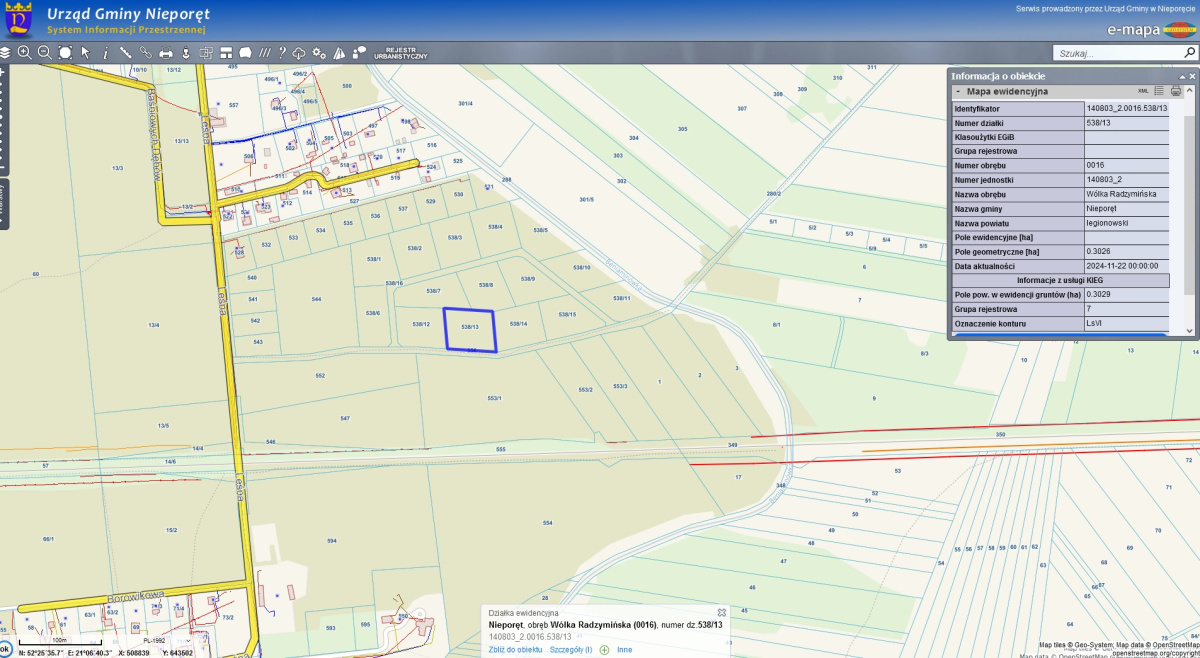
Task: Choose the measure ruler tool
Action: tap(125, 52)
